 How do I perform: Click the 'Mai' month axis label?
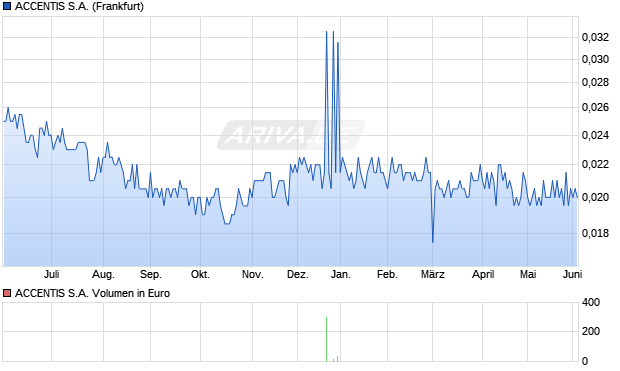(528, 274)
